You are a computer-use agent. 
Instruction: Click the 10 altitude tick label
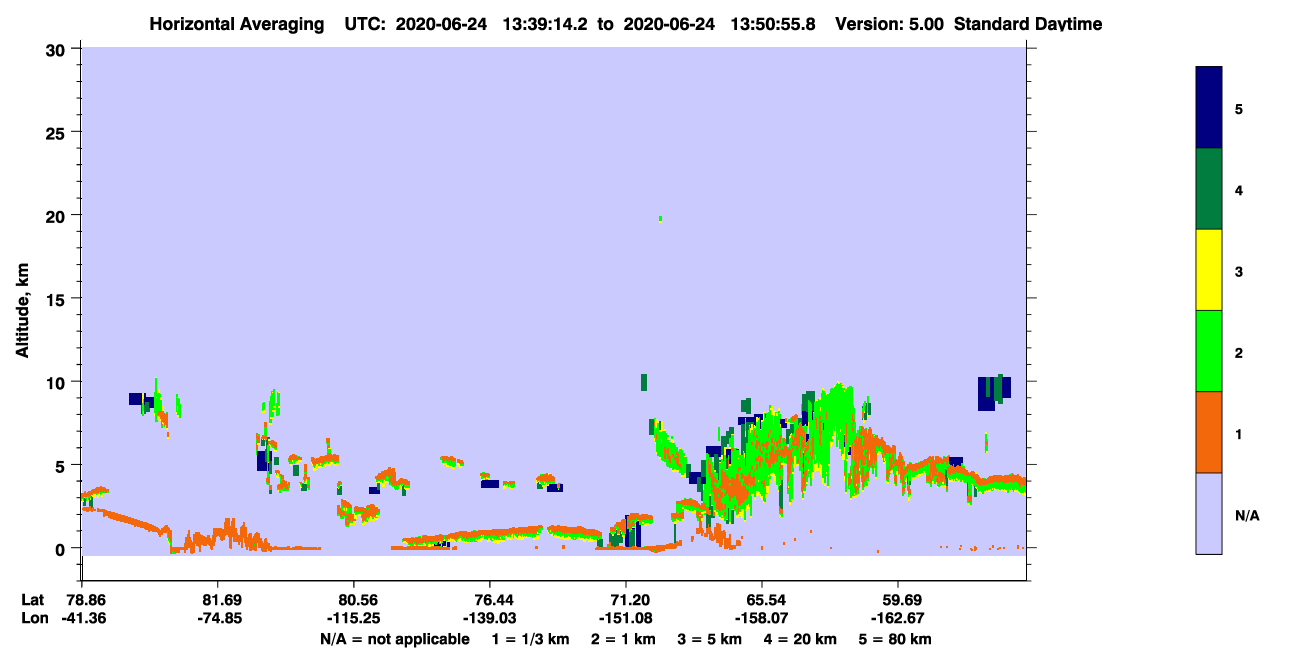[58, 382]
